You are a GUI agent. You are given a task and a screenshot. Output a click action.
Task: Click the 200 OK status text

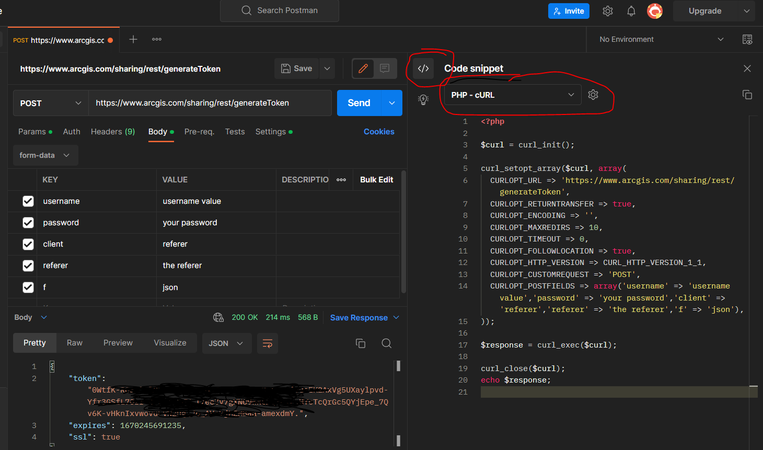(244, 317)
